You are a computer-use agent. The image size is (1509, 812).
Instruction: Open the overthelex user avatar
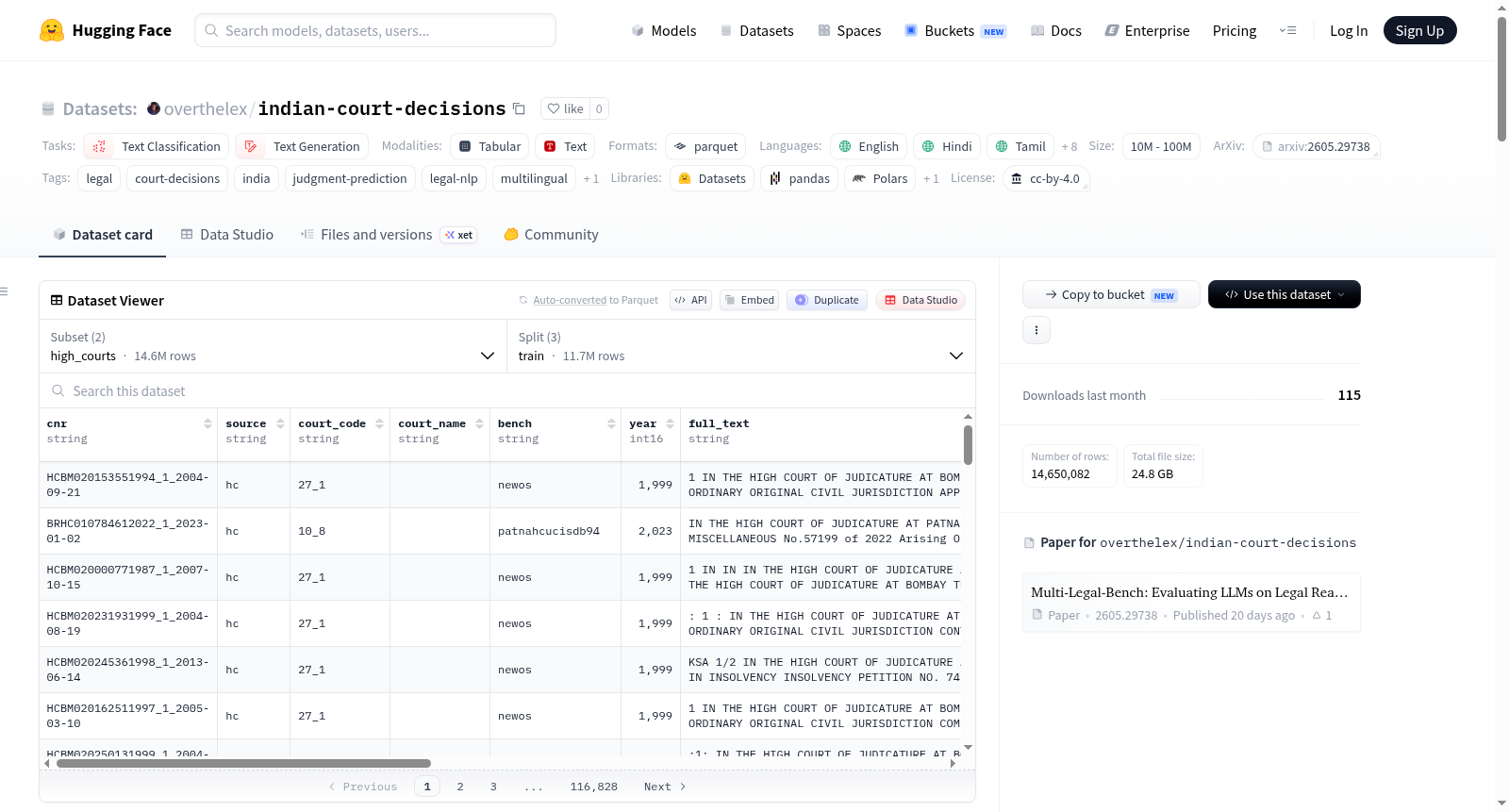154,108
